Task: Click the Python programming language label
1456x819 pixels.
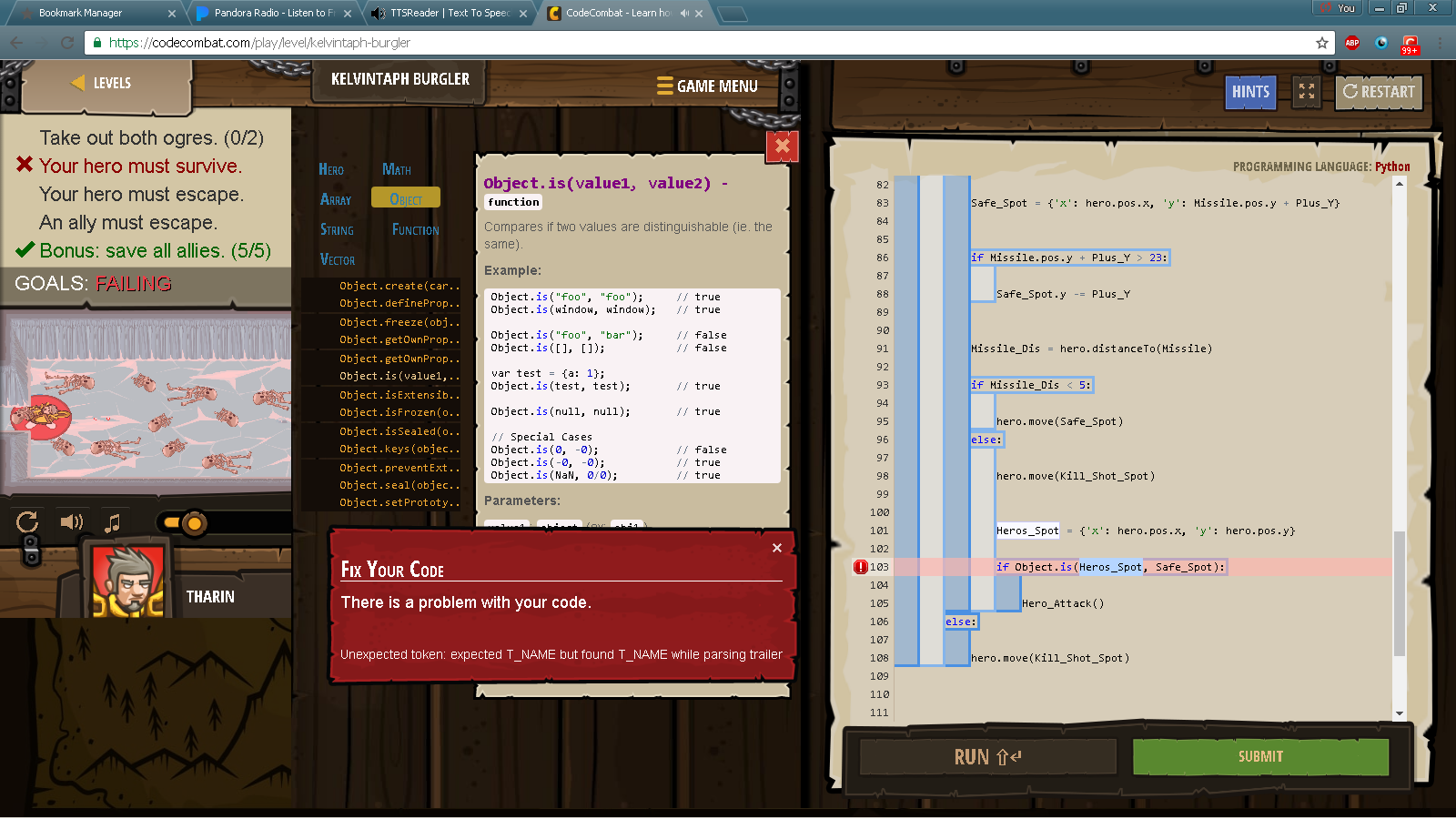Action: tap(1392, 167)
